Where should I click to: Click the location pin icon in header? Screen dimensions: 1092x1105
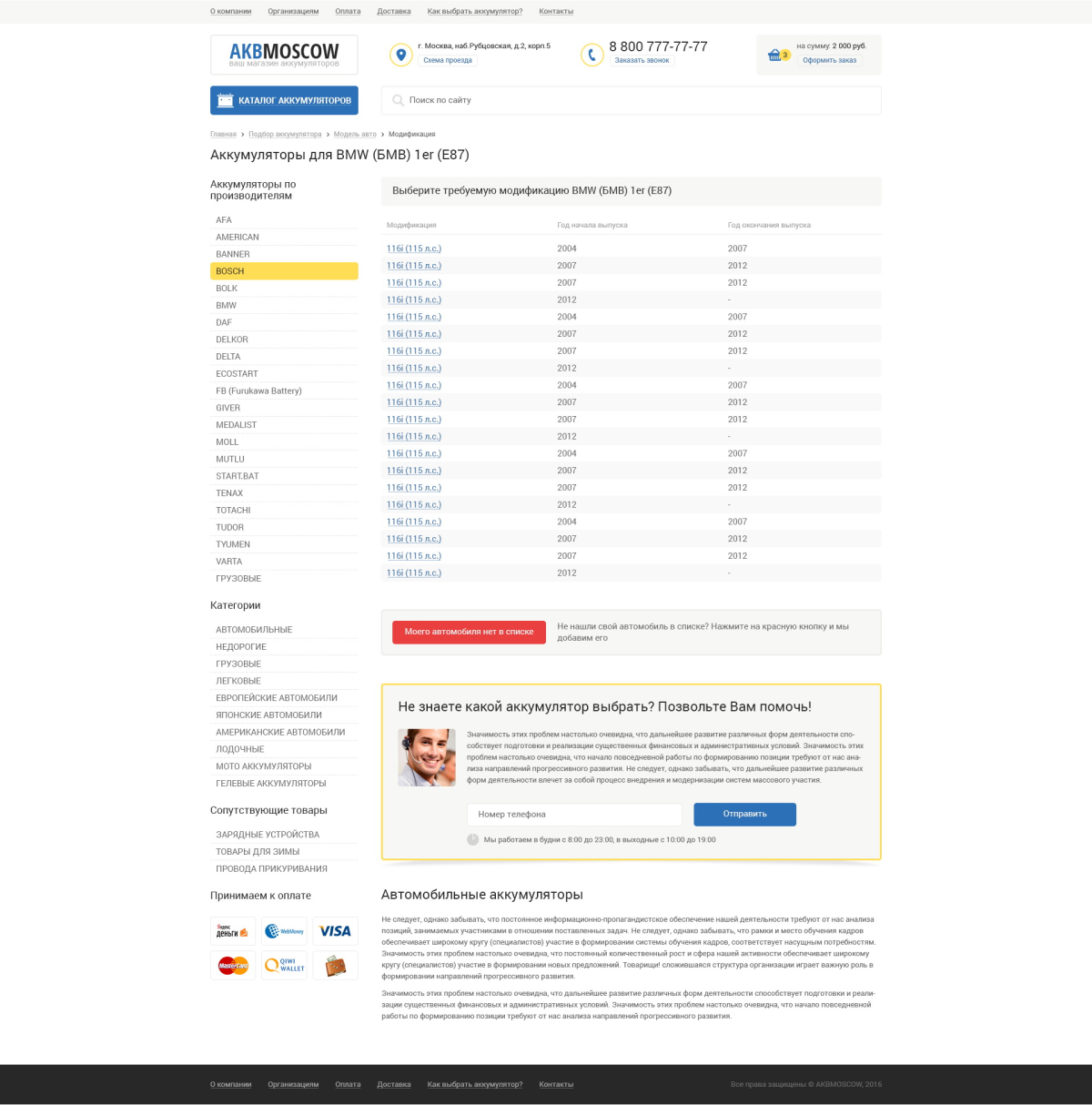tap(400, 55)
